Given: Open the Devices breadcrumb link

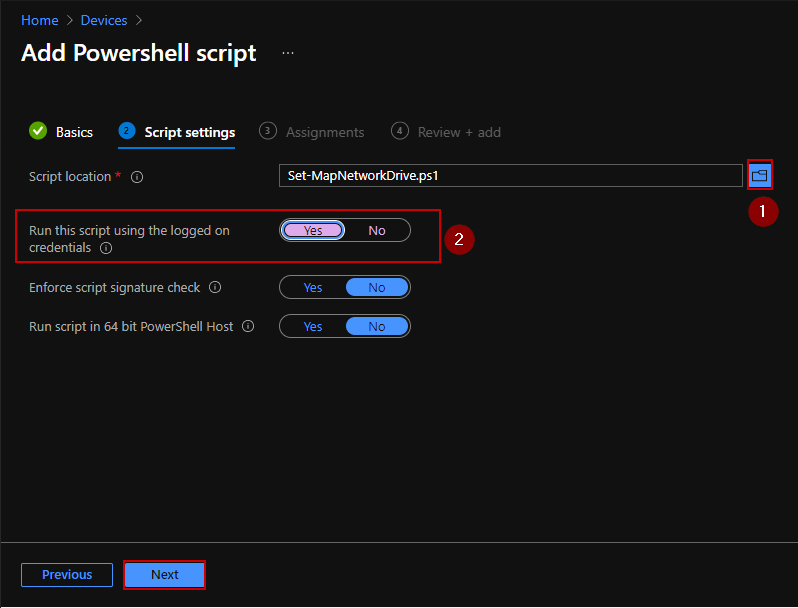Looking at the screenshot, I should (104, 20).
